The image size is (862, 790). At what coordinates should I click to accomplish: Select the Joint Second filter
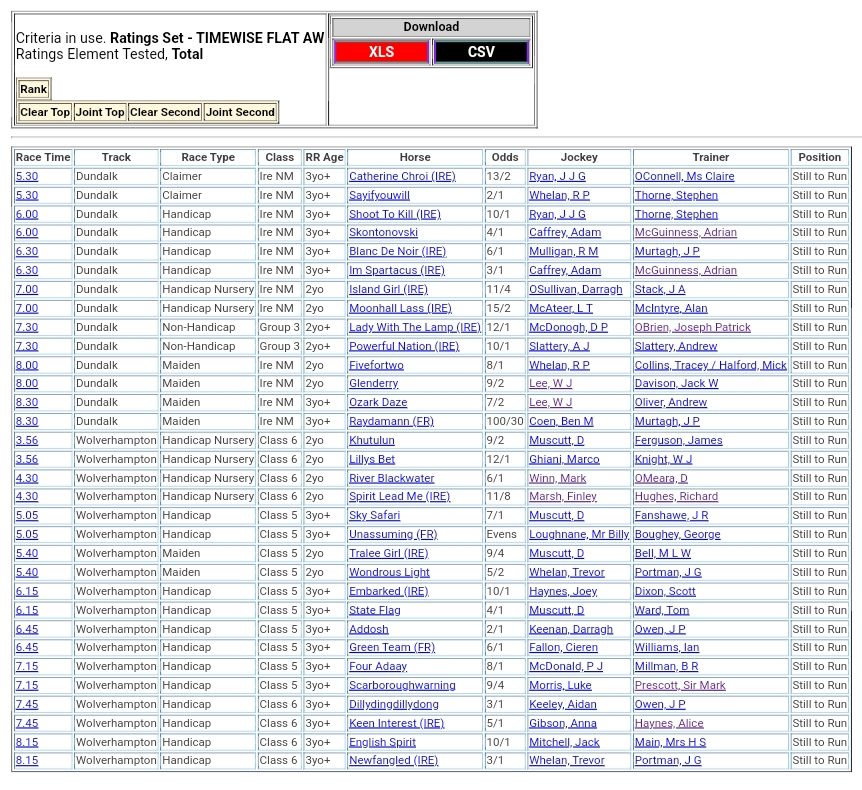coord(240,112)
